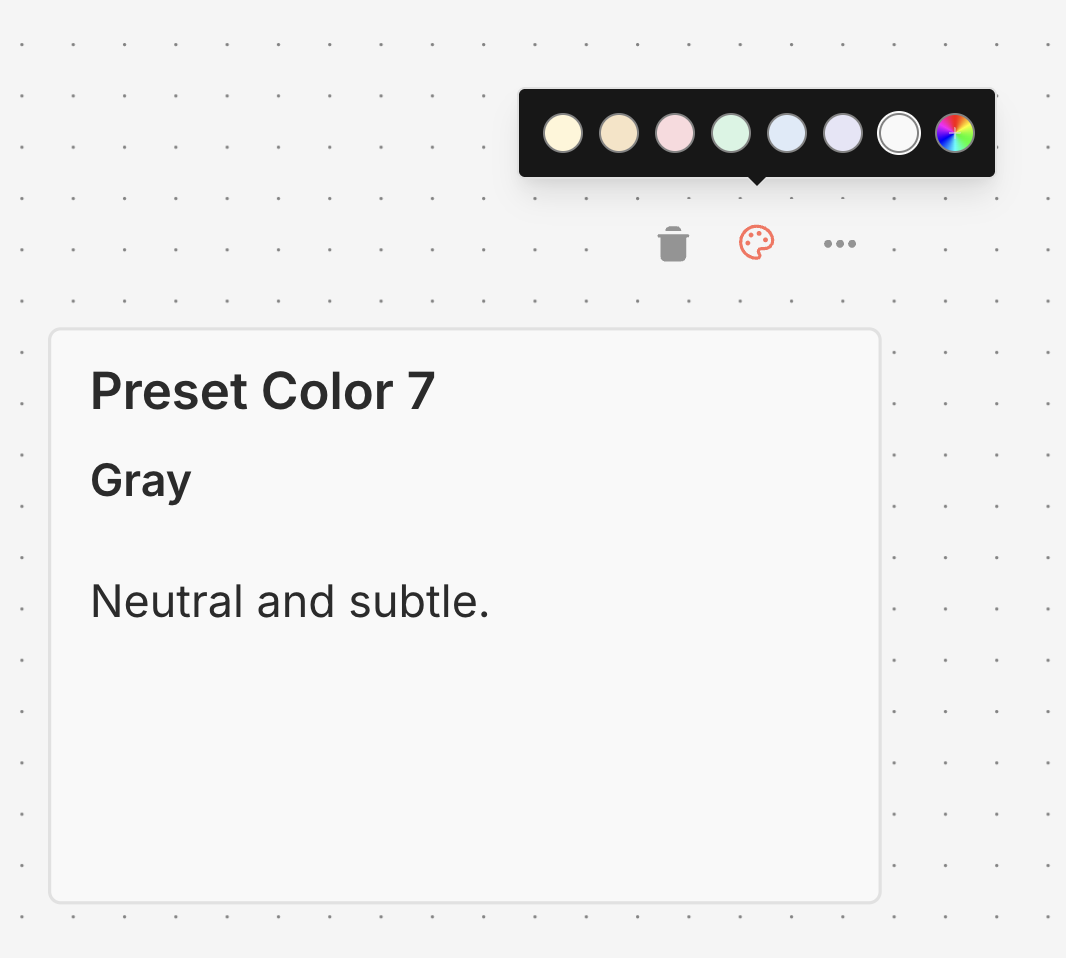1066x958 pixels.
Task: Click the 'Preset Color 7' note title
Action: [264, 391]
